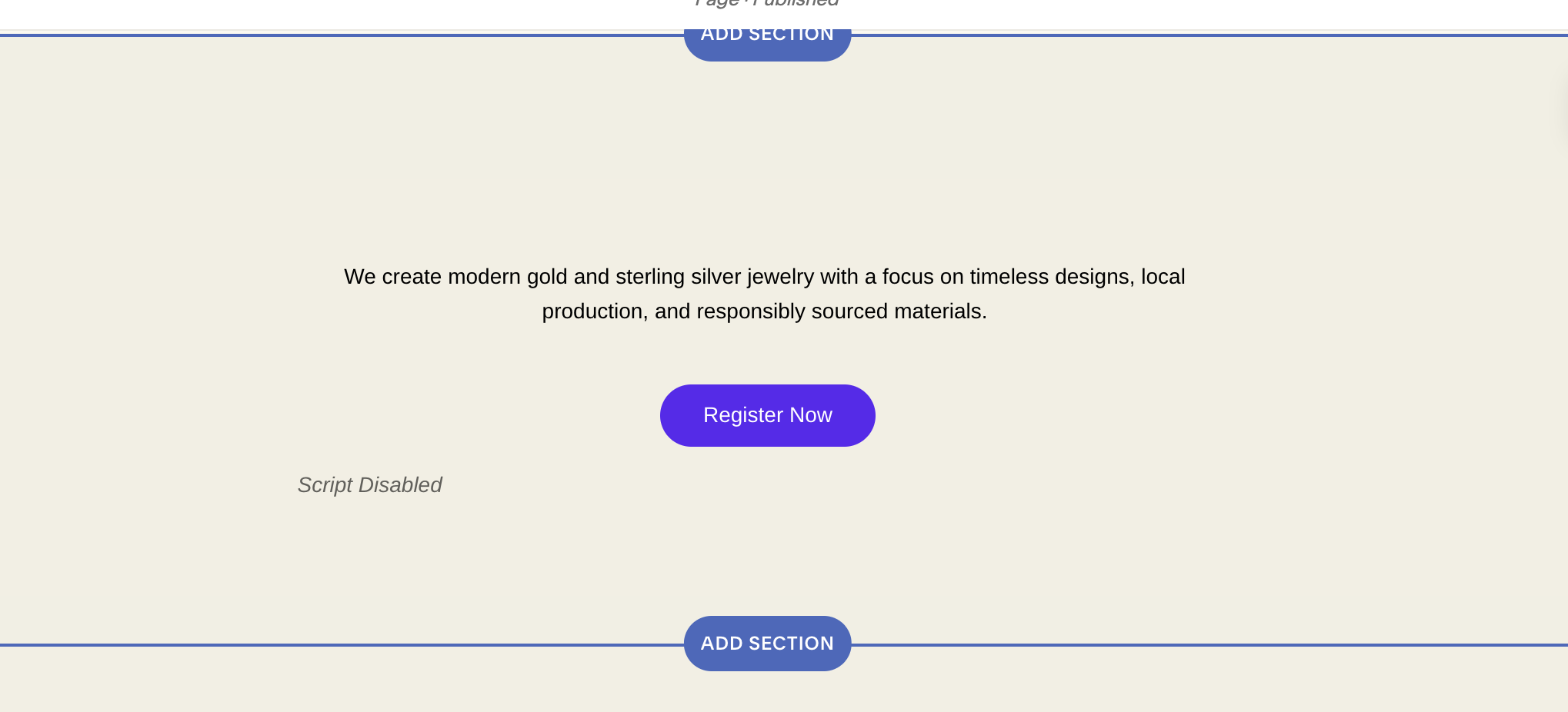The height and width of the screenshot is (712, 1568).
Task: Click the Page · Published status label
Action: click(x=767, y=4)
